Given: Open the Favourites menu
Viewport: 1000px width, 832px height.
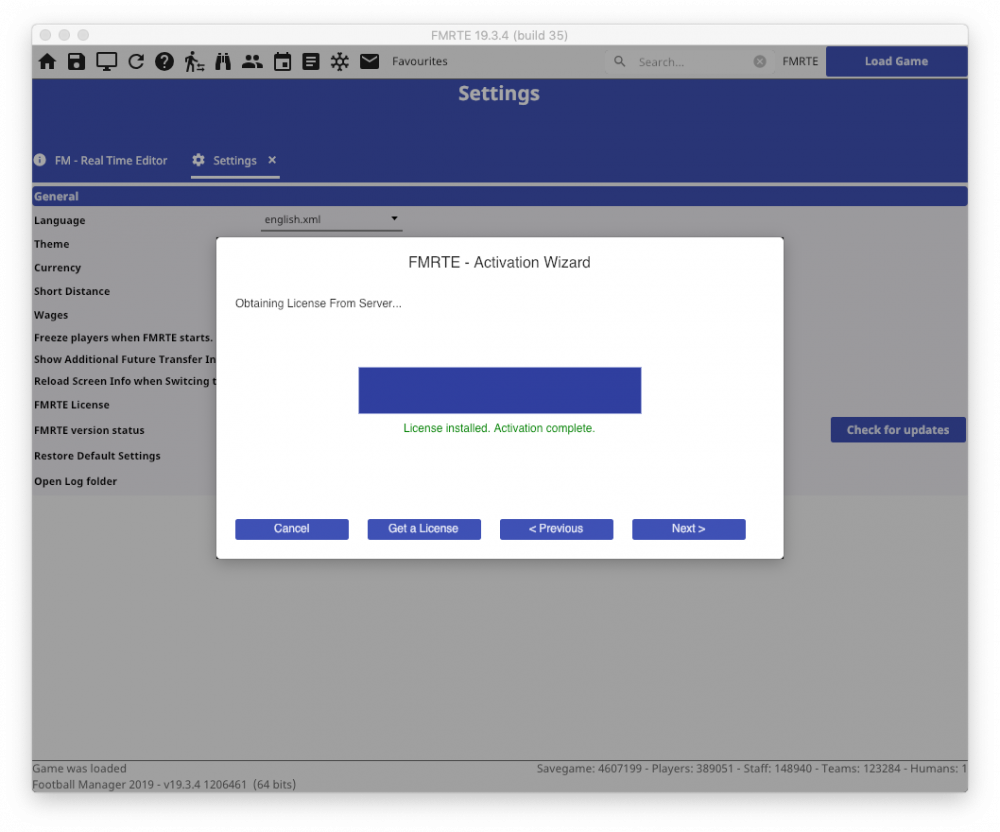Looking at the screenshot, I should (x=420, y=62).
